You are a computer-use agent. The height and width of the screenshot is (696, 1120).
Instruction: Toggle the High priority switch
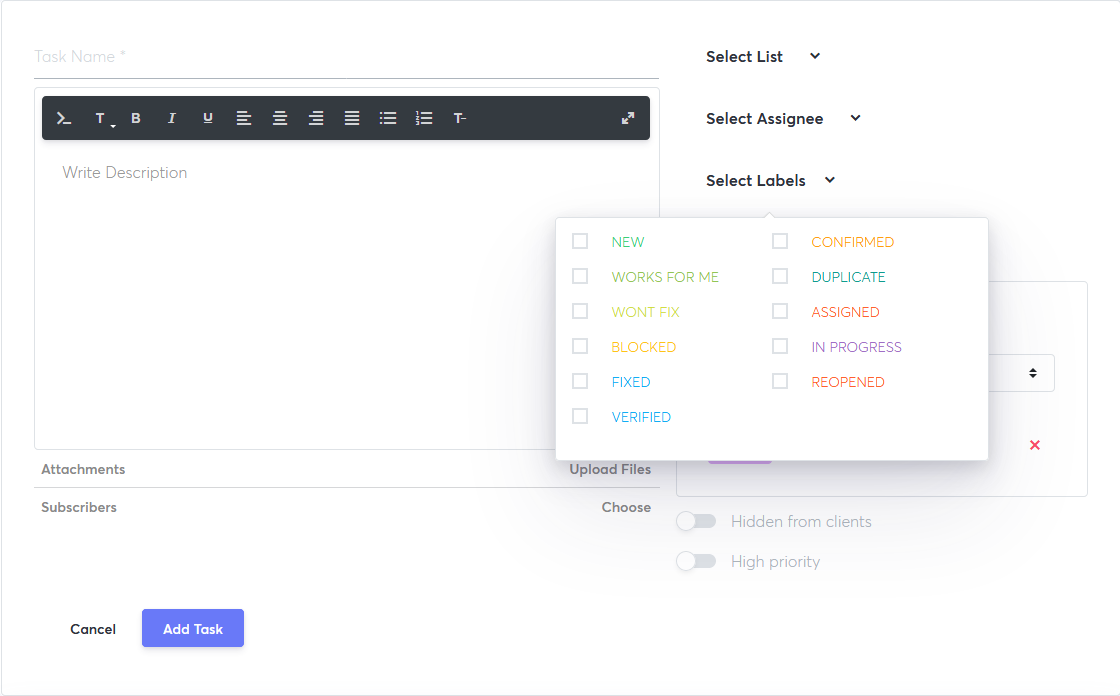click(696, 562)
